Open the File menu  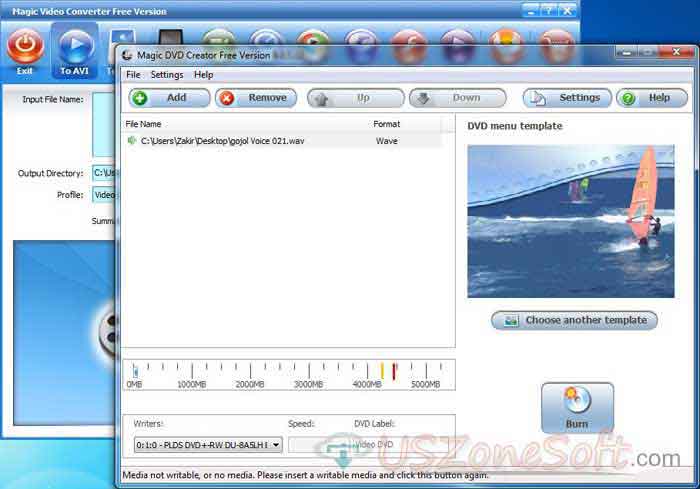point(133,75)
